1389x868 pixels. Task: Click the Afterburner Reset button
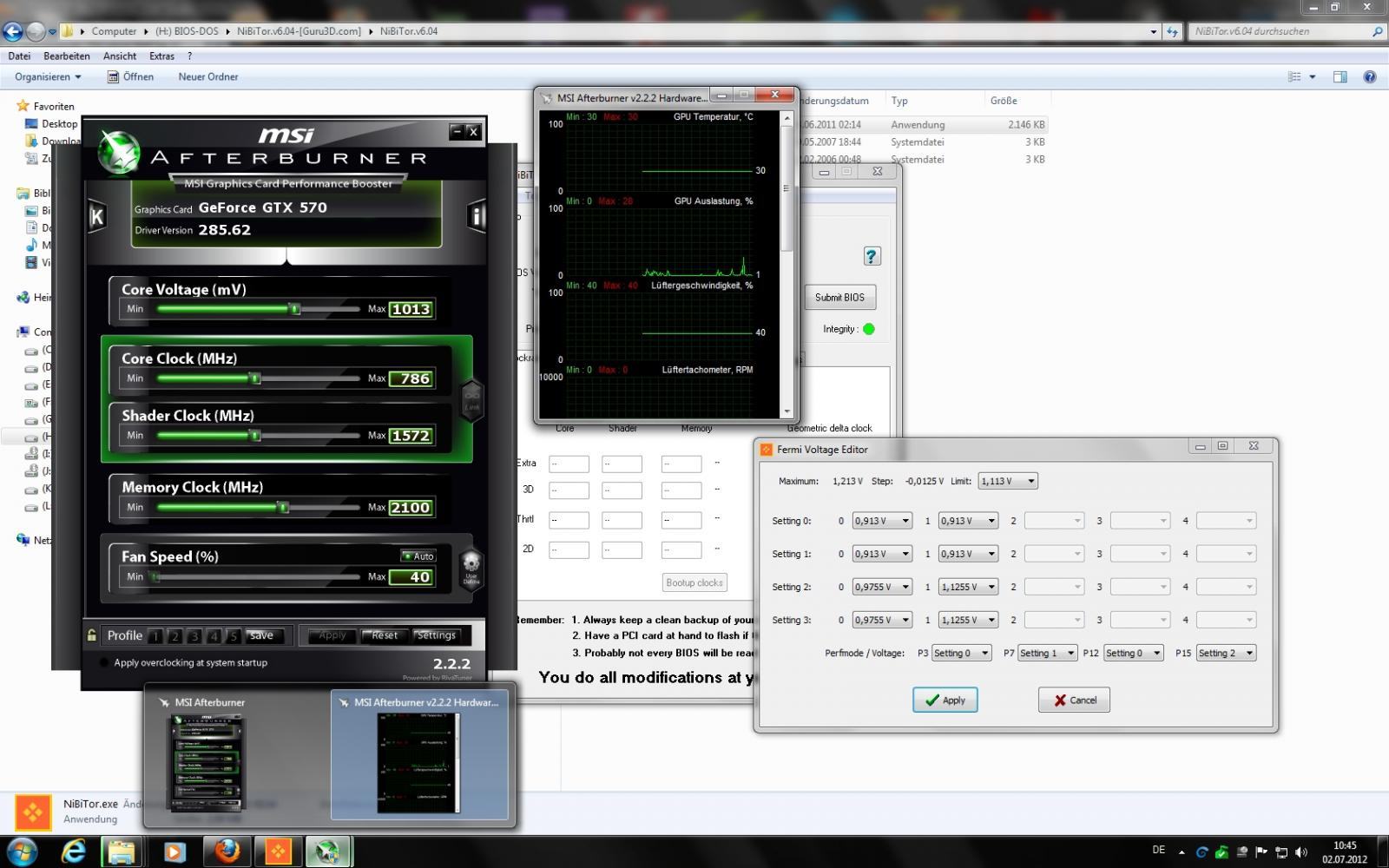[385, 635]
